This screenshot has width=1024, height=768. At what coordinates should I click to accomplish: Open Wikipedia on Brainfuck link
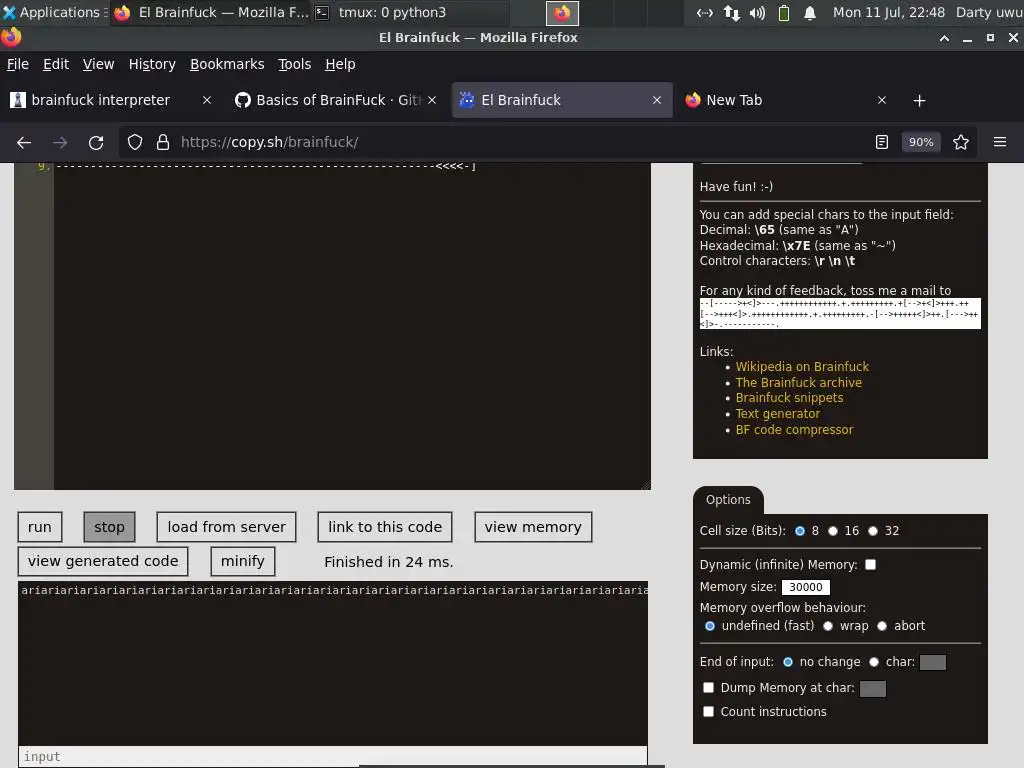[x=802, y=367]
